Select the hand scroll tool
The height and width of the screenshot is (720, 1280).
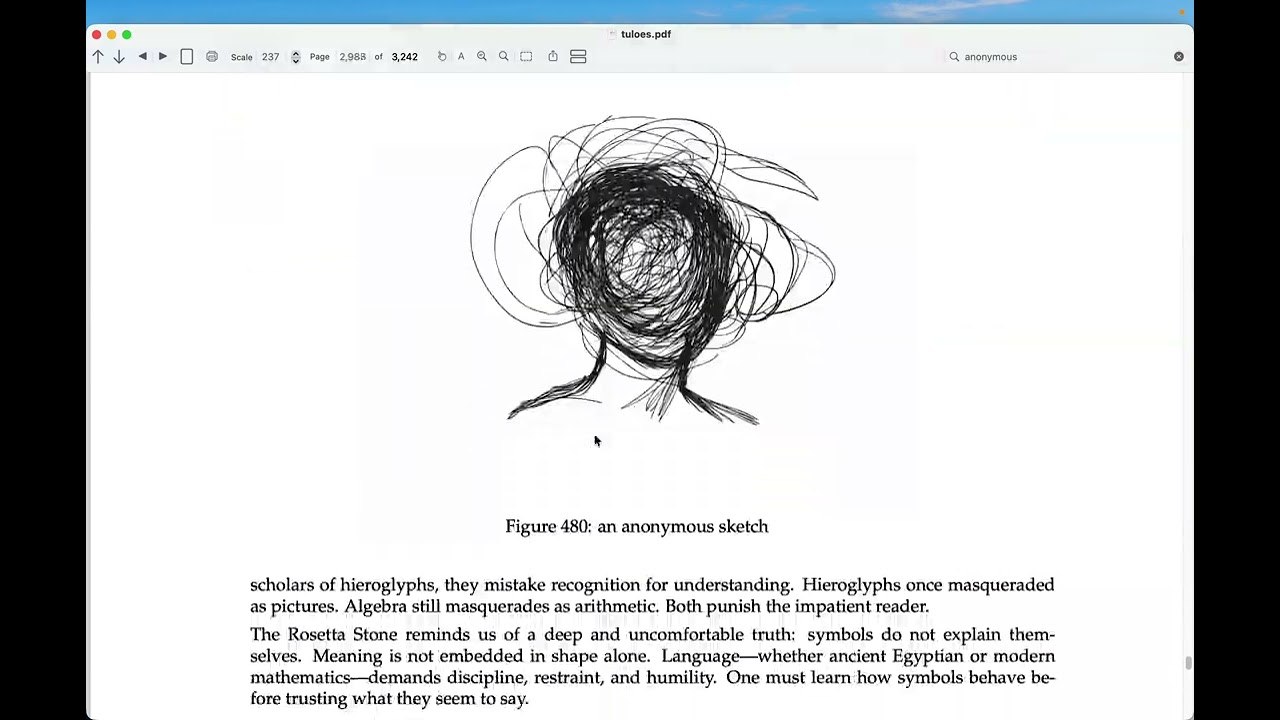pos(442,57)
